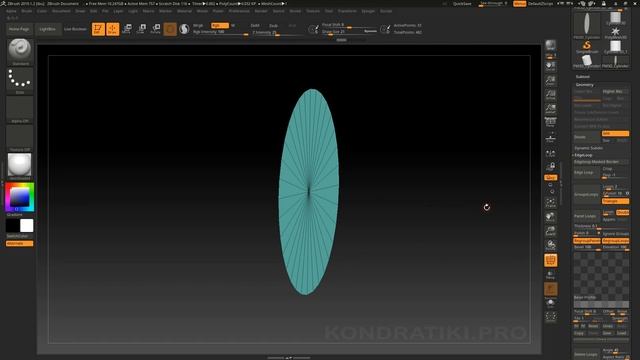Click the QuickSave button
Viewport: 640px width, 360px height.
tap(462, 4)
